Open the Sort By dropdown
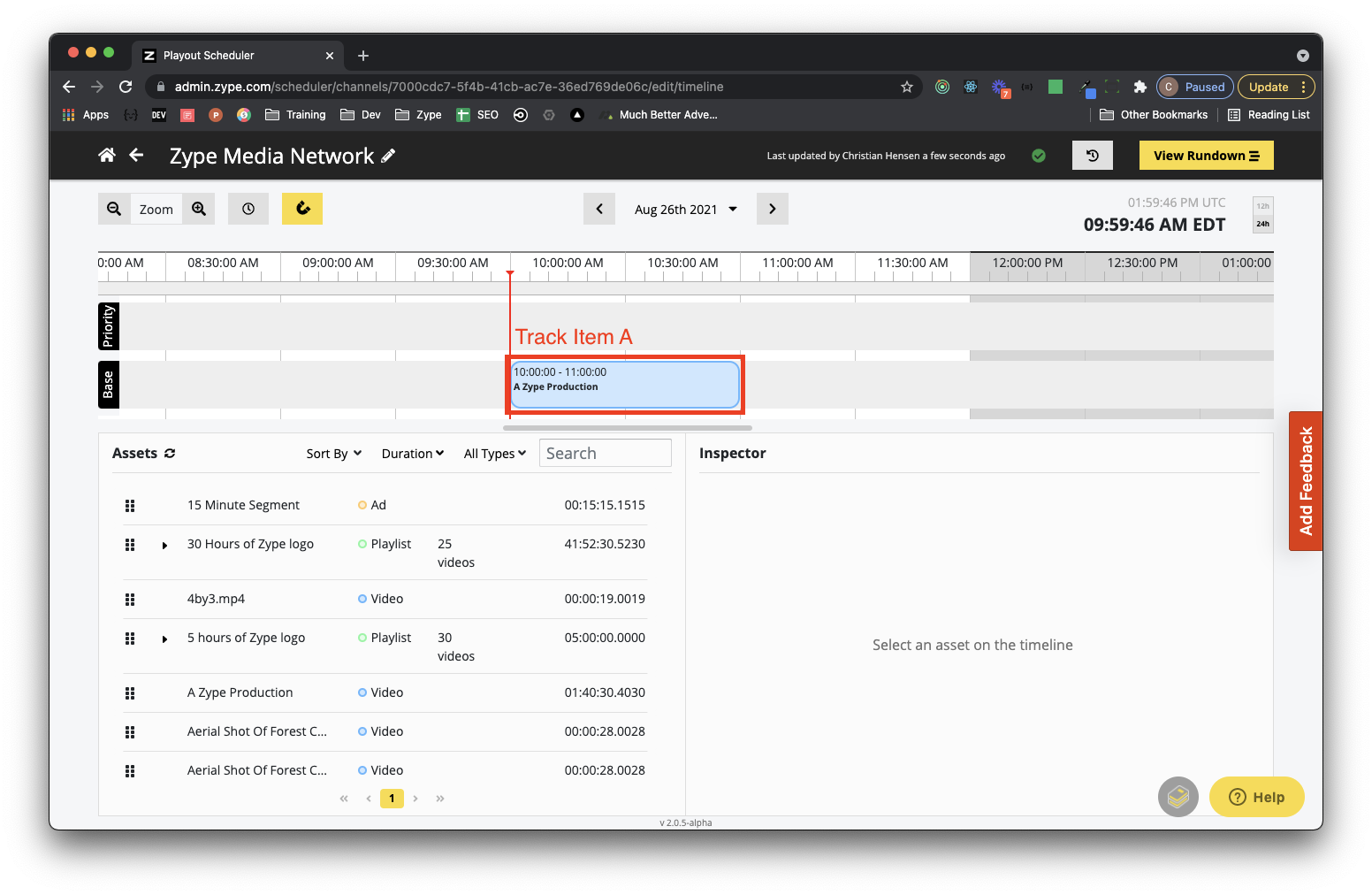Viewport: 1372px width, 895px height. pos(334,454)
